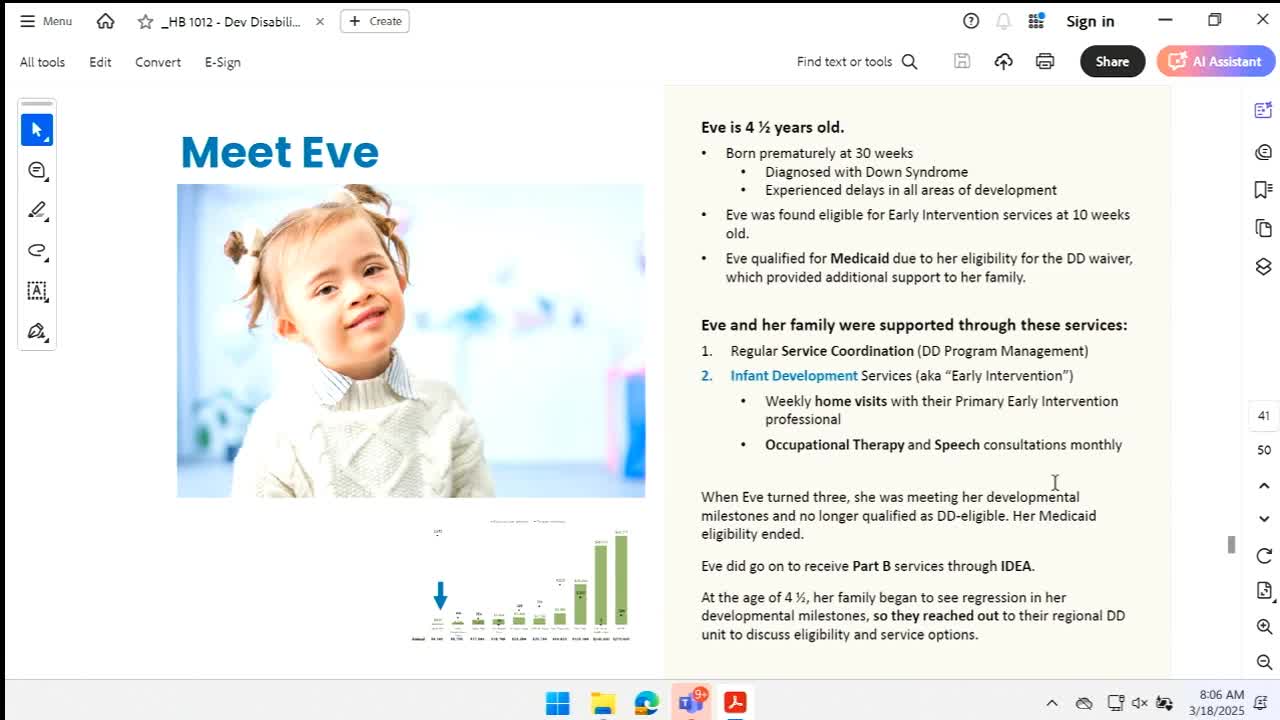The image size is (1280, 720).
Task: Close the HB 1012 document tab
Action: pos(320,21)
